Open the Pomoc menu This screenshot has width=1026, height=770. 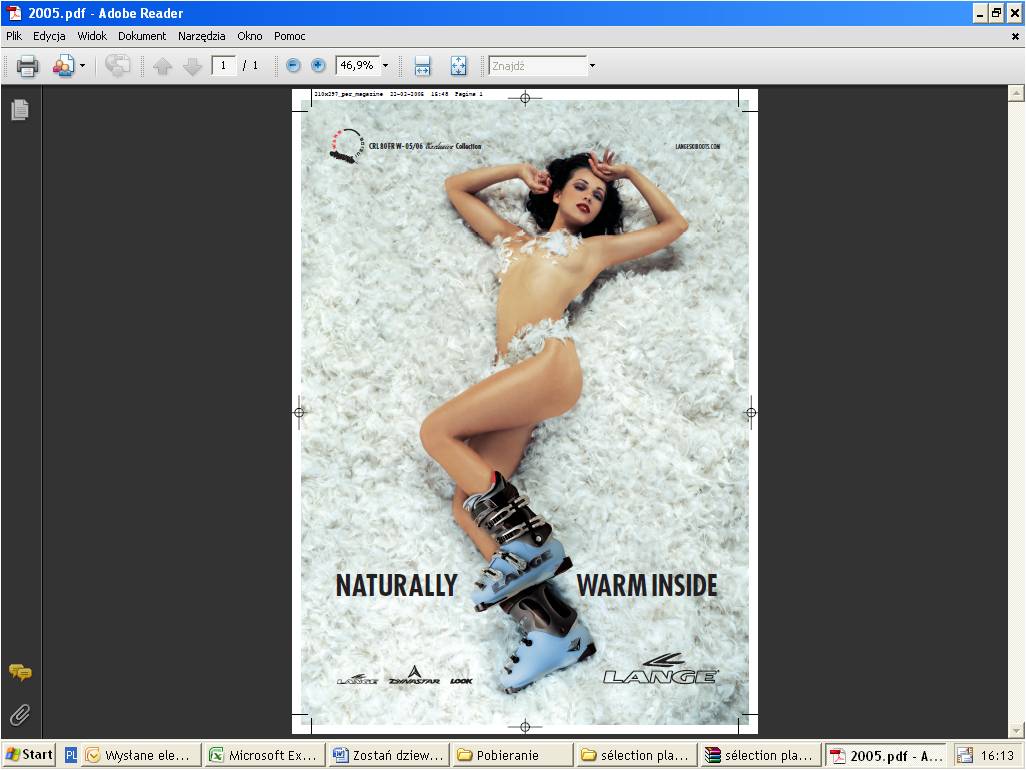[290, 36]
